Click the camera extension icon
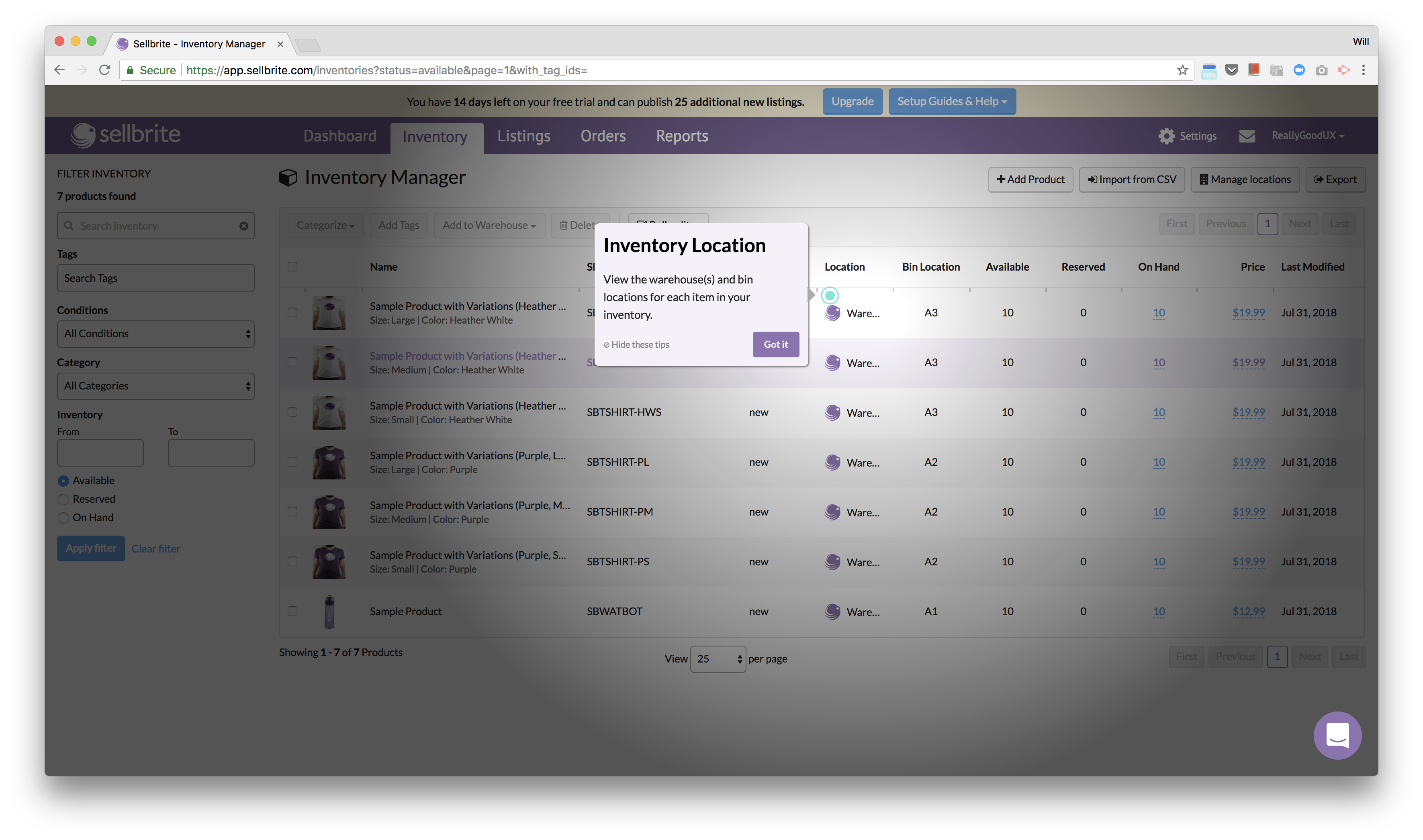 point(1321,70)
